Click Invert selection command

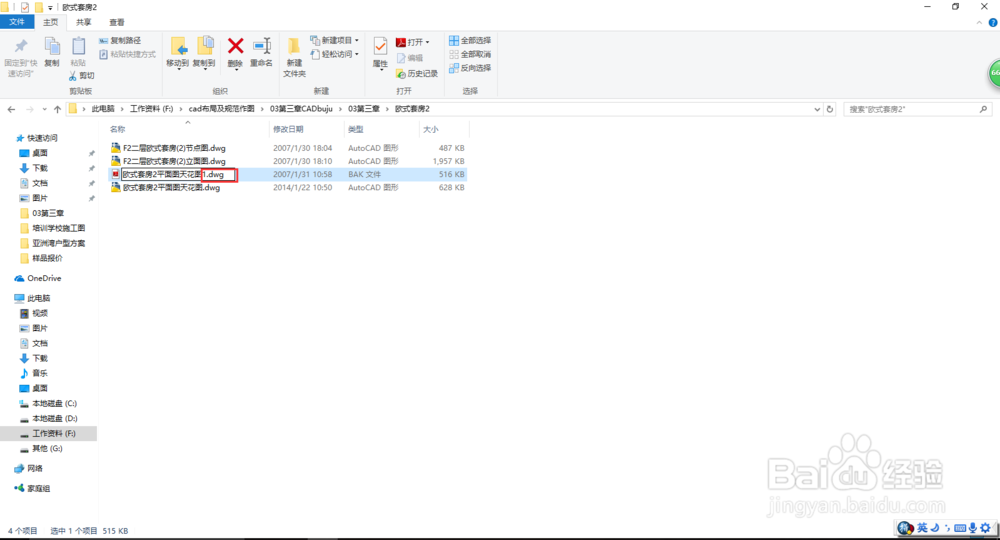(470, 68)
